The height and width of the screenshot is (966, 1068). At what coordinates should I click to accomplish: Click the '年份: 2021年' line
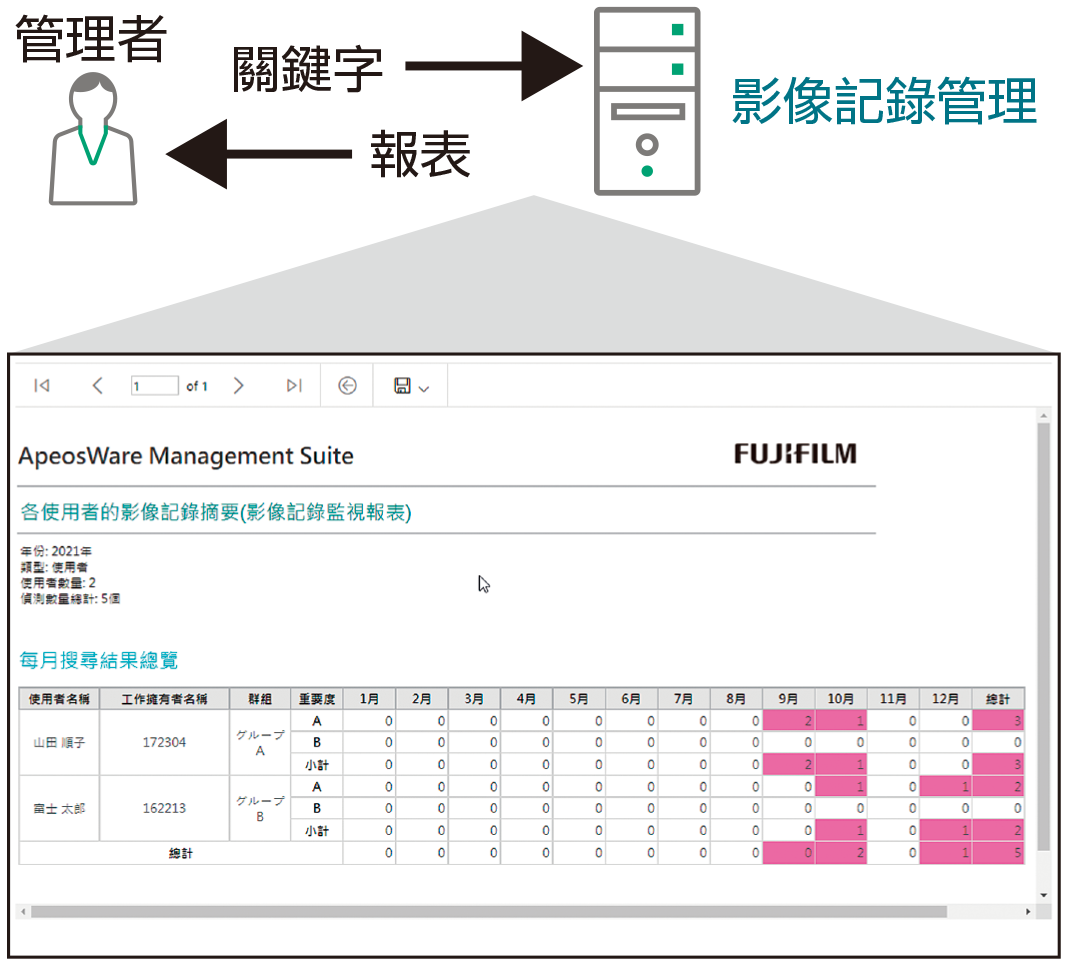coord(56,551)
